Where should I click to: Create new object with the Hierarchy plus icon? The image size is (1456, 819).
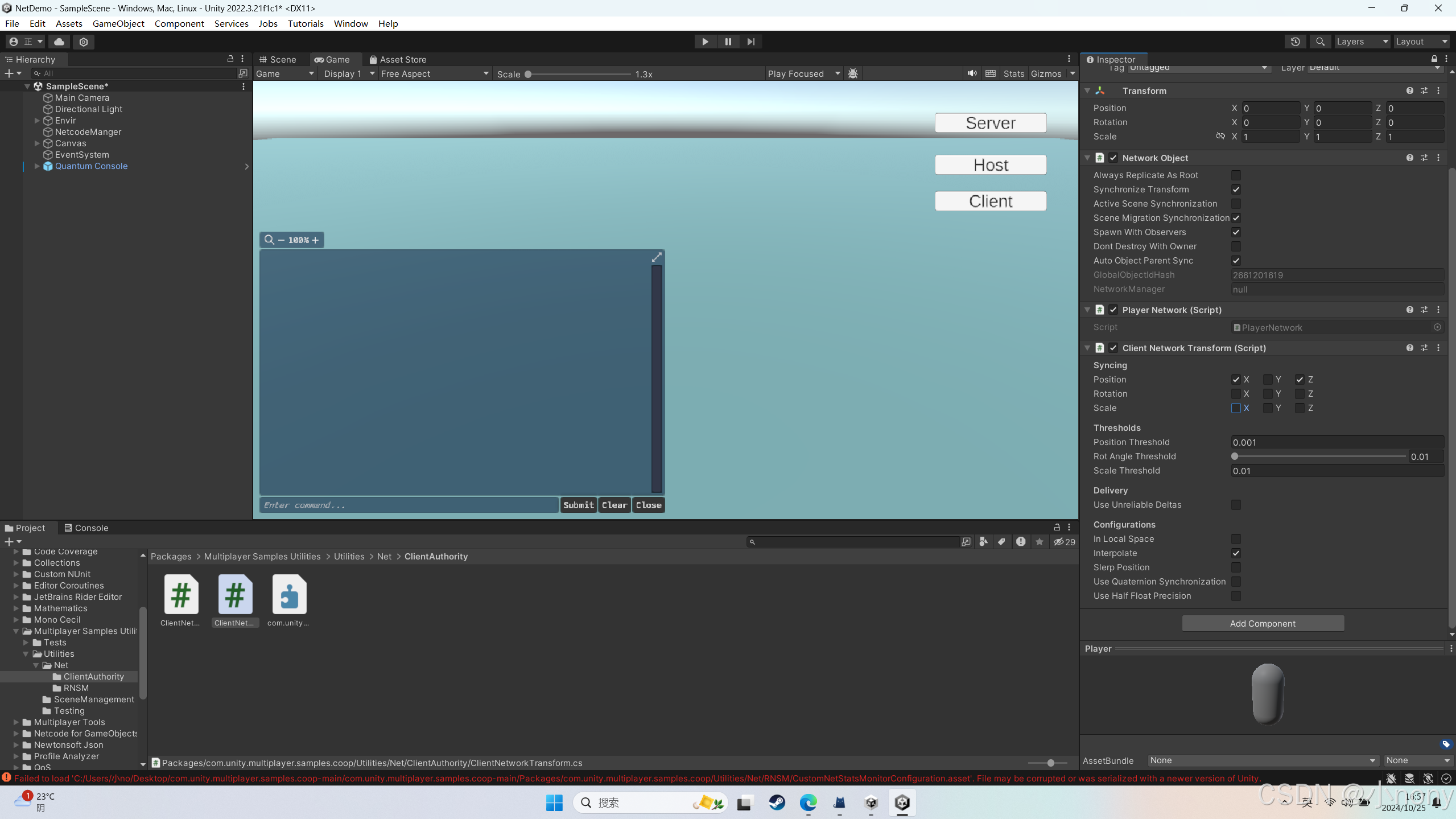[x=9, y=73]
